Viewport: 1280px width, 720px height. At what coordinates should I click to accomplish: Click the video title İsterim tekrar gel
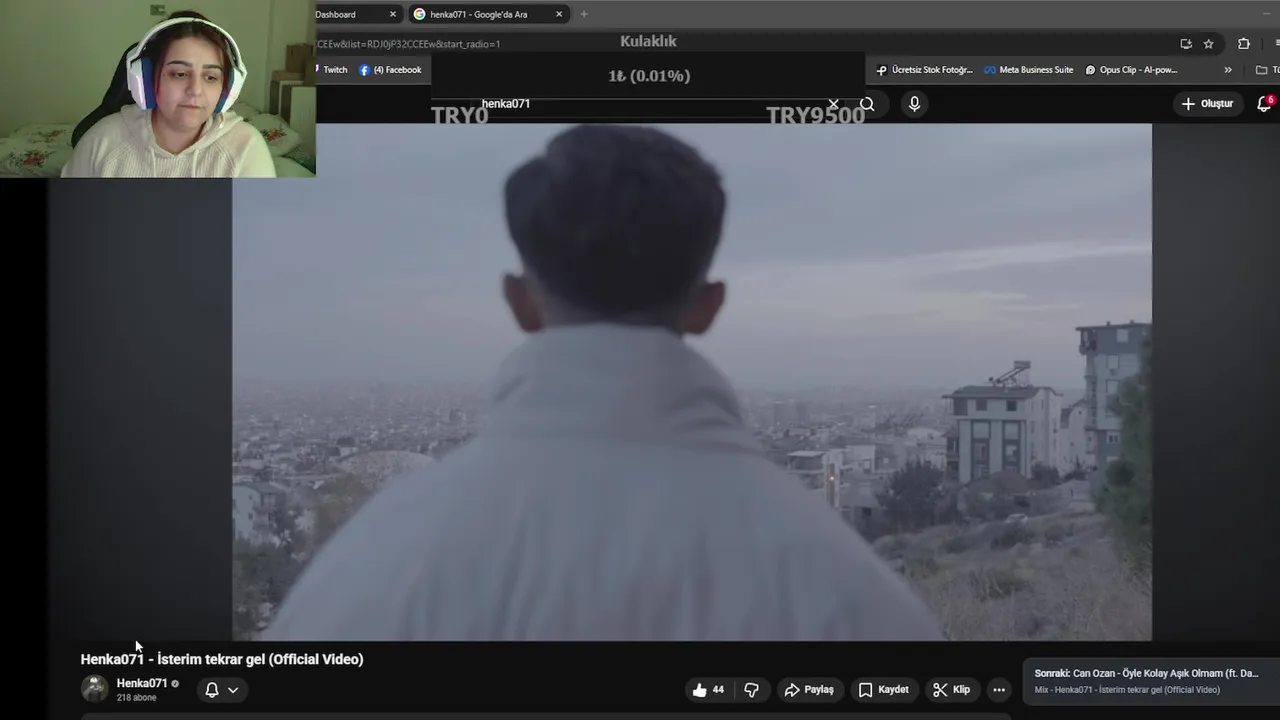point(222,659)
